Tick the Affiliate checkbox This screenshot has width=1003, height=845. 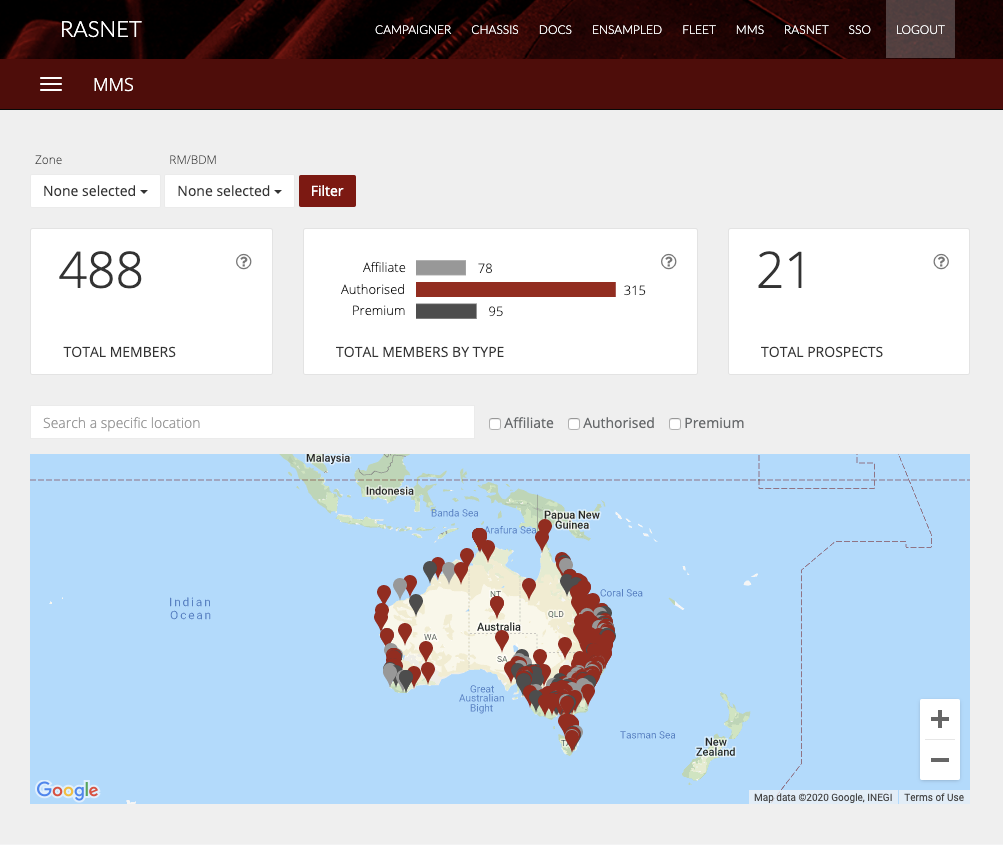[495, 424]
